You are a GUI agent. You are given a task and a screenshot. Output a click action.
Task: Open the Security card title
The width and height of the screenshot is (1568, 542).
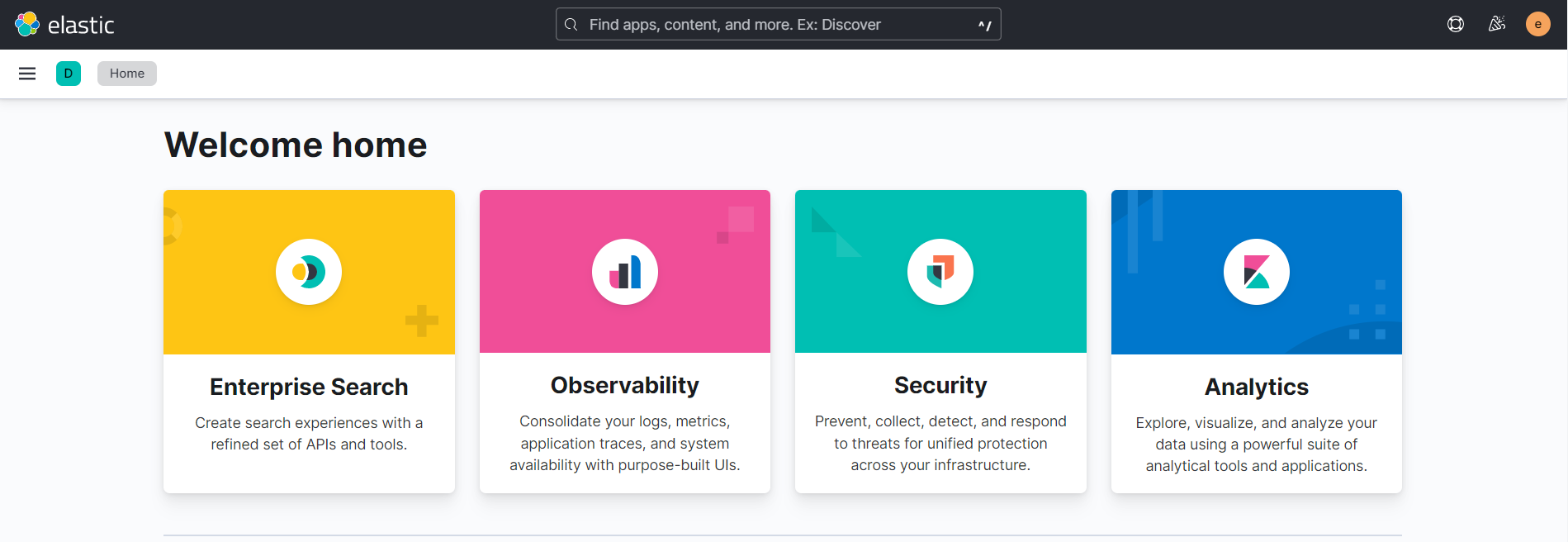pyautogui.click(x=940, y=385)
